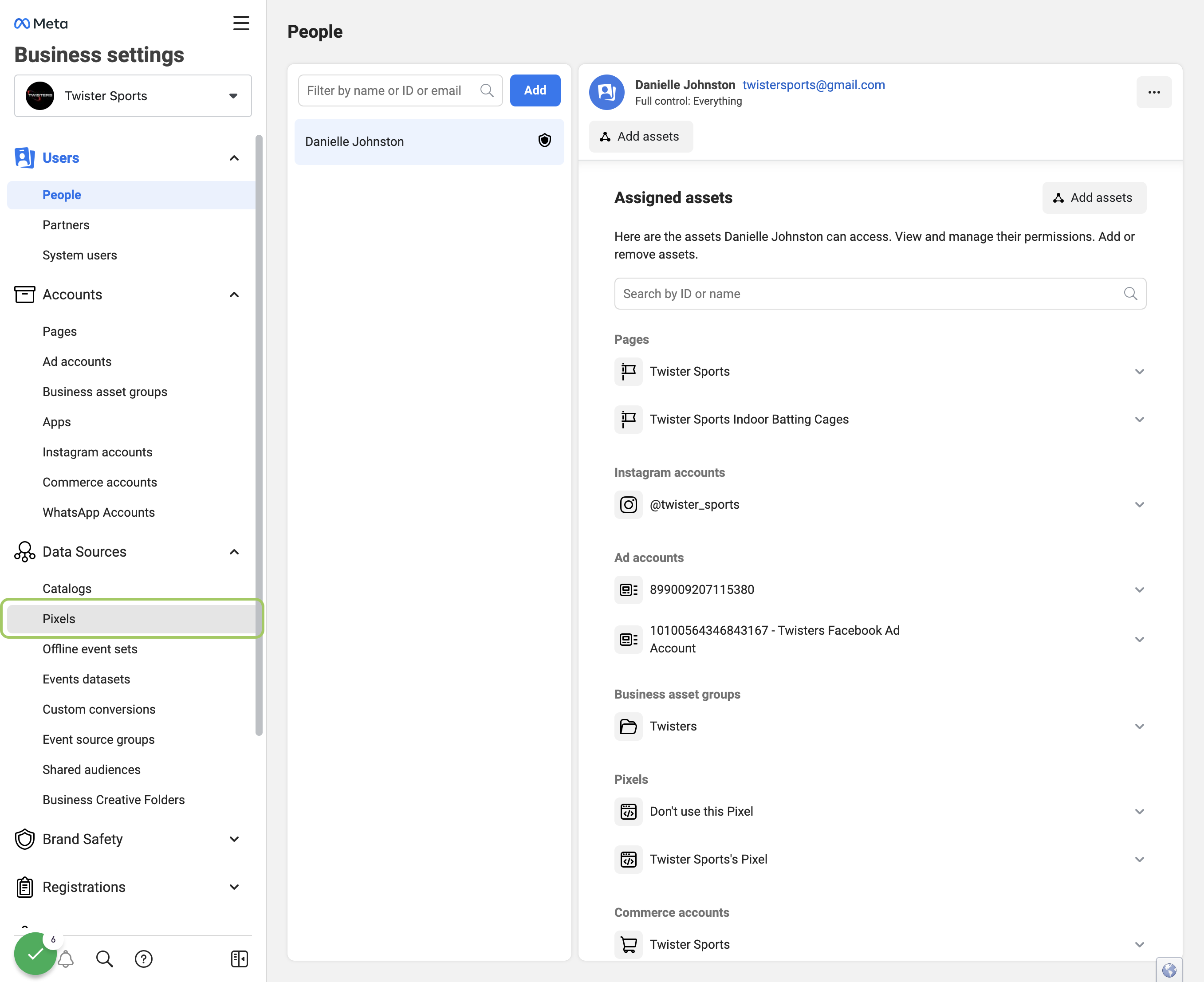Screen dimensions: 1204x982
Task: Click the blue Add button
Action: point(535,90)
